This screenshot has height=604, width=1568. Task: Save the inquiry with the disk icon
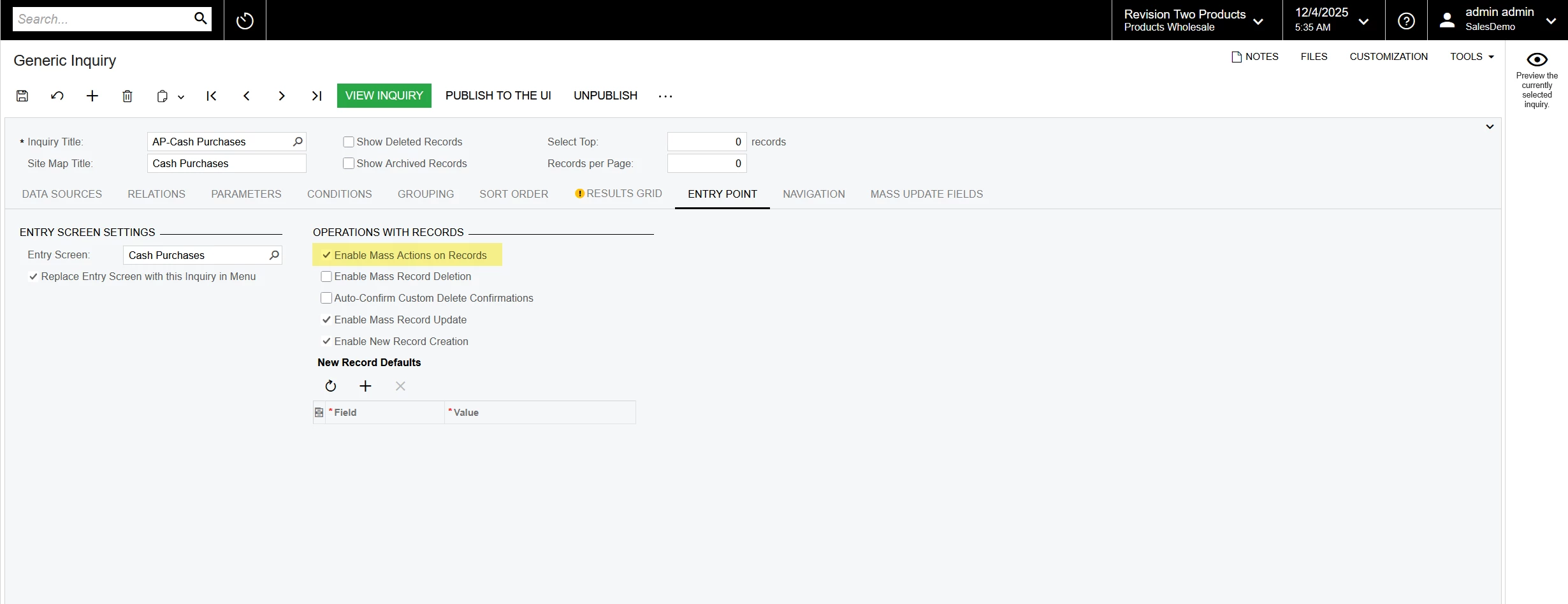click(22, 96)
